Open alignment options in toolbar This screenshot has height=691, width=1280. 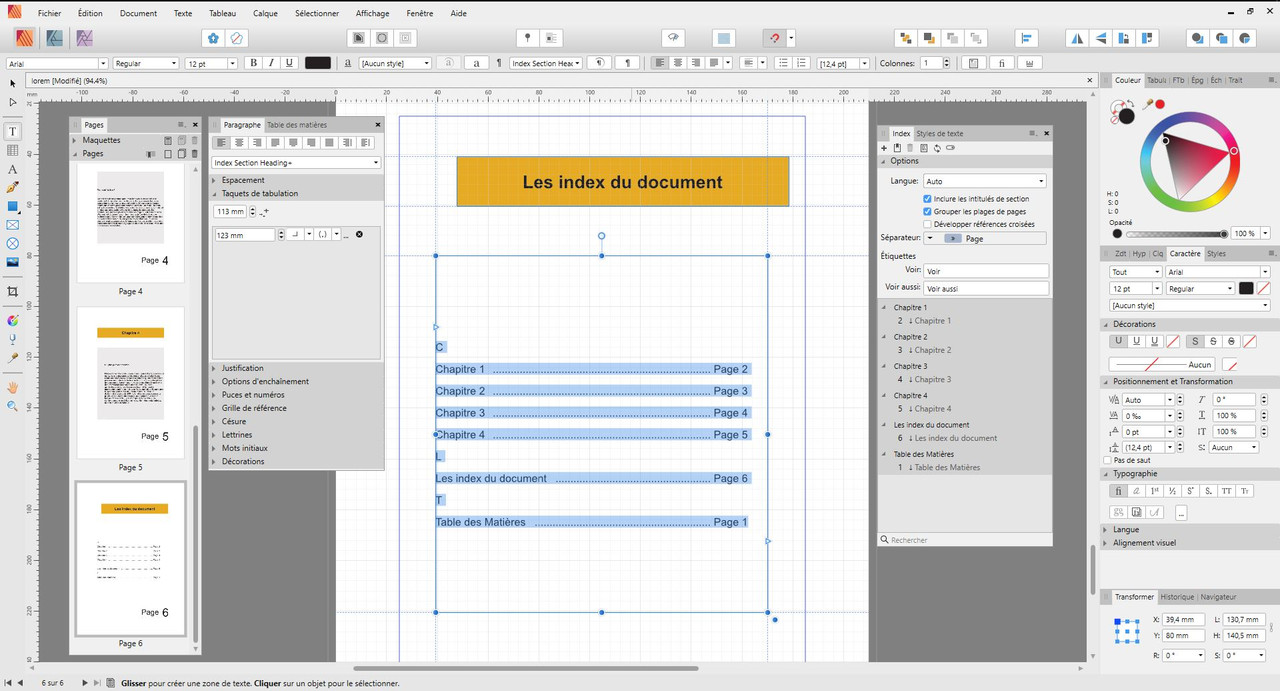tap(1026, 38)
